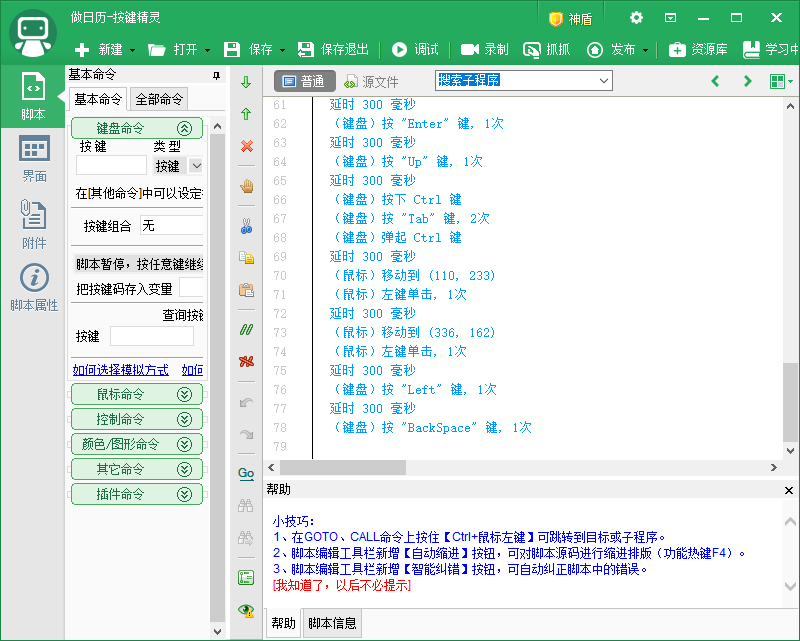Select the 全部命令 all commands tab
The width and height of the screenshot is (800, 641).
(x=159, y=99)
